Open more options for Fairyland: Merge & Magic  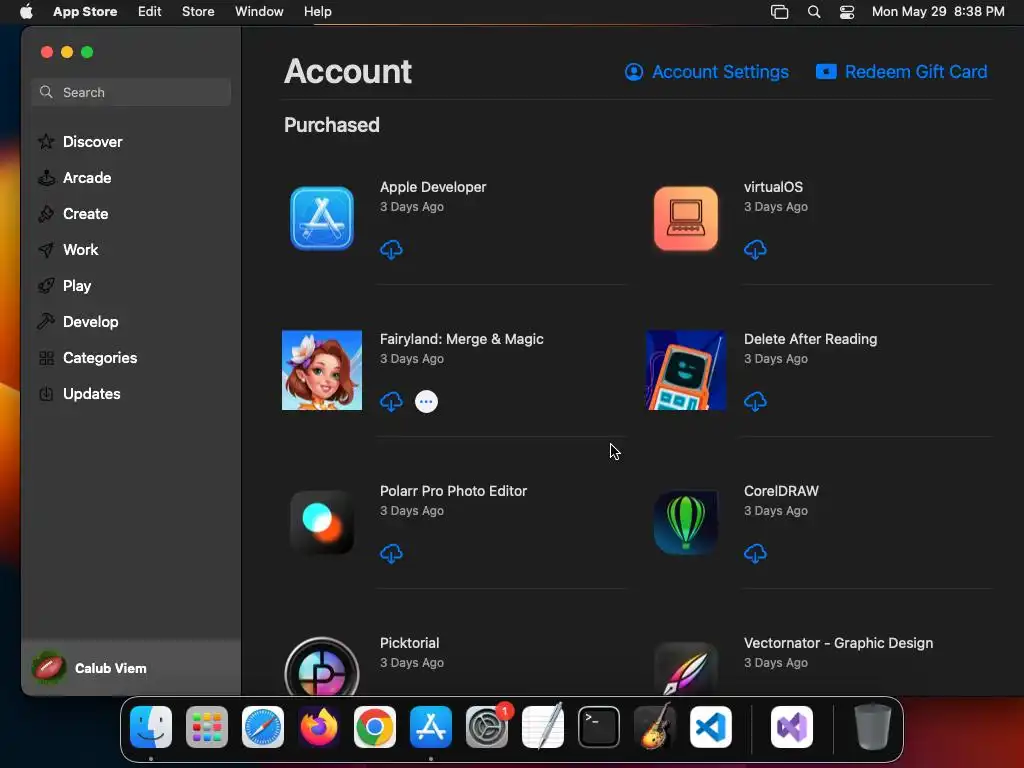[x=426, y=402]
